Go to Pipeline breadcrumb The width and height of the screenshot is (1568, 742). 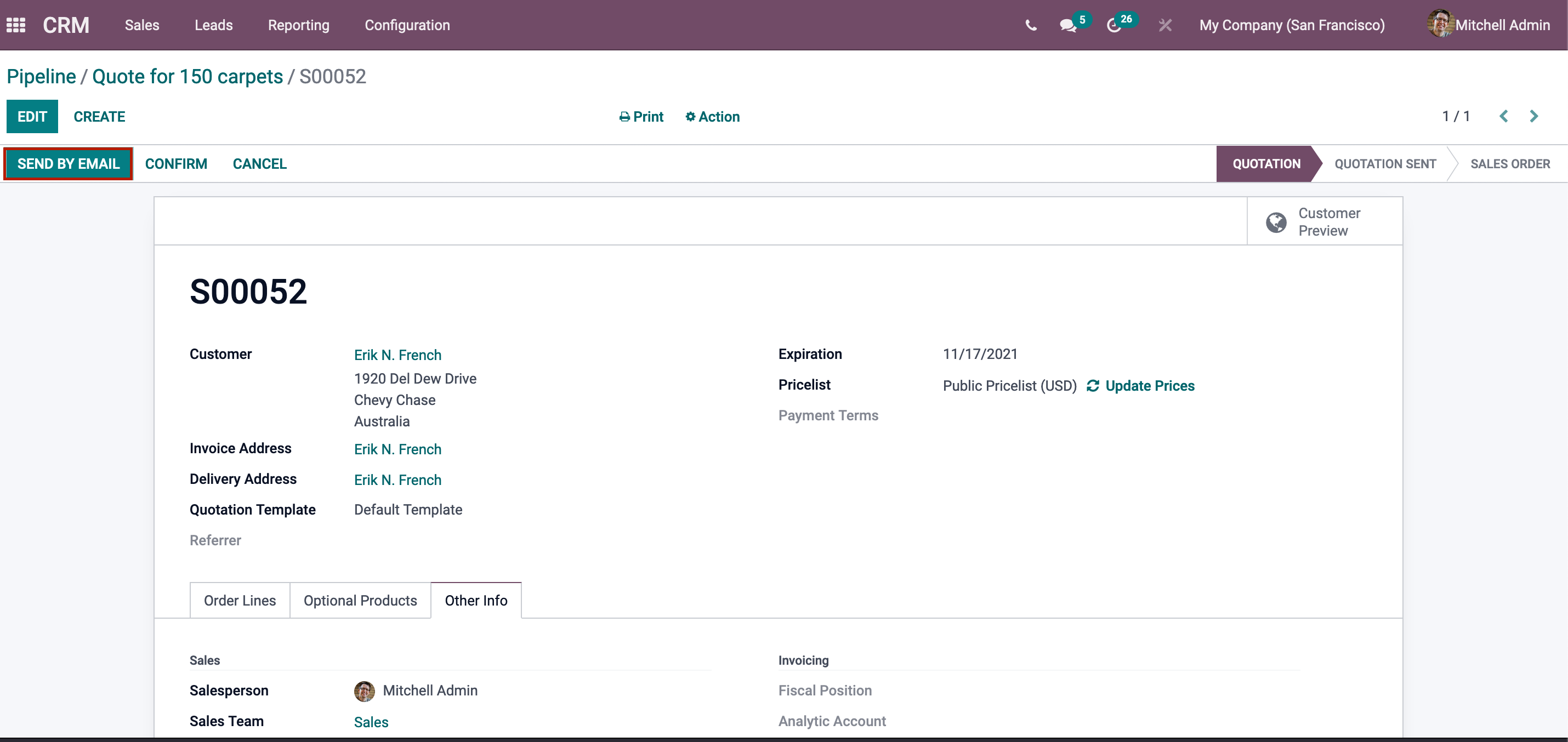(41, 76)
